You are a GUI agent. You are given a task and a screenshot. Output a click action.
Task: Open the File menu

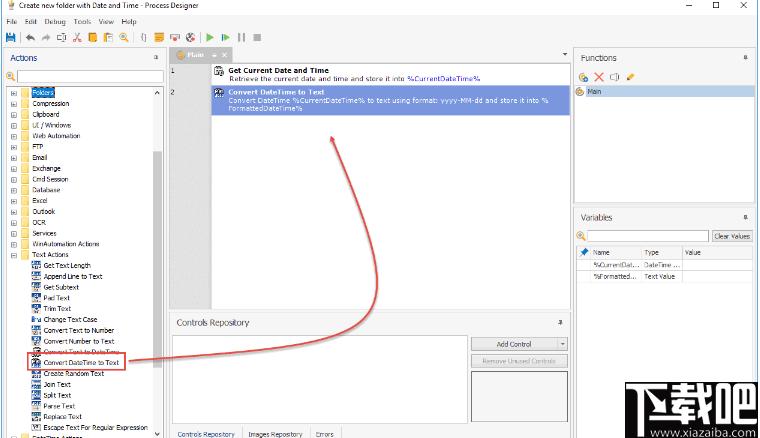12,22
